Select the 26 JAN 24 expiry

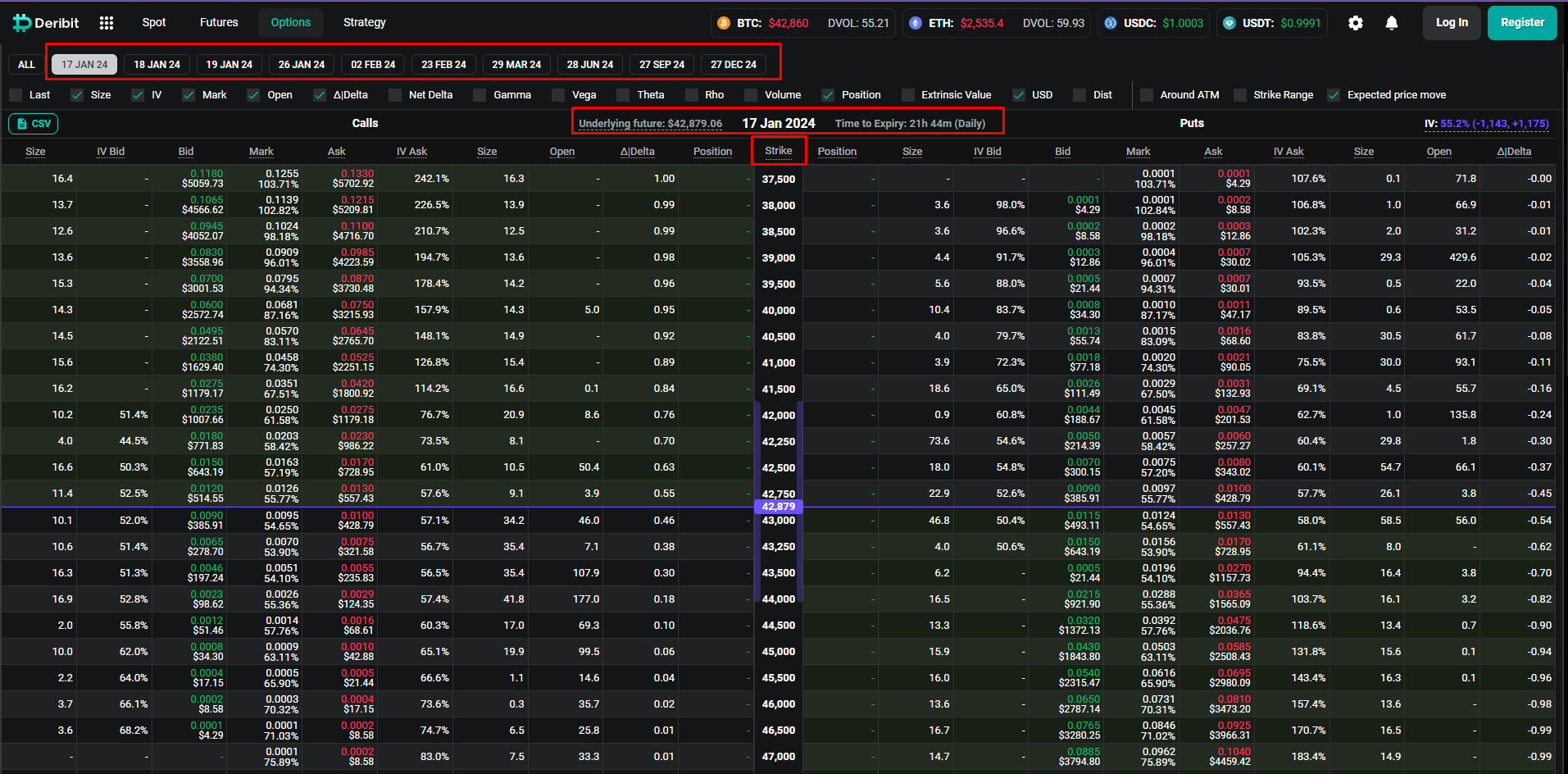302,65
